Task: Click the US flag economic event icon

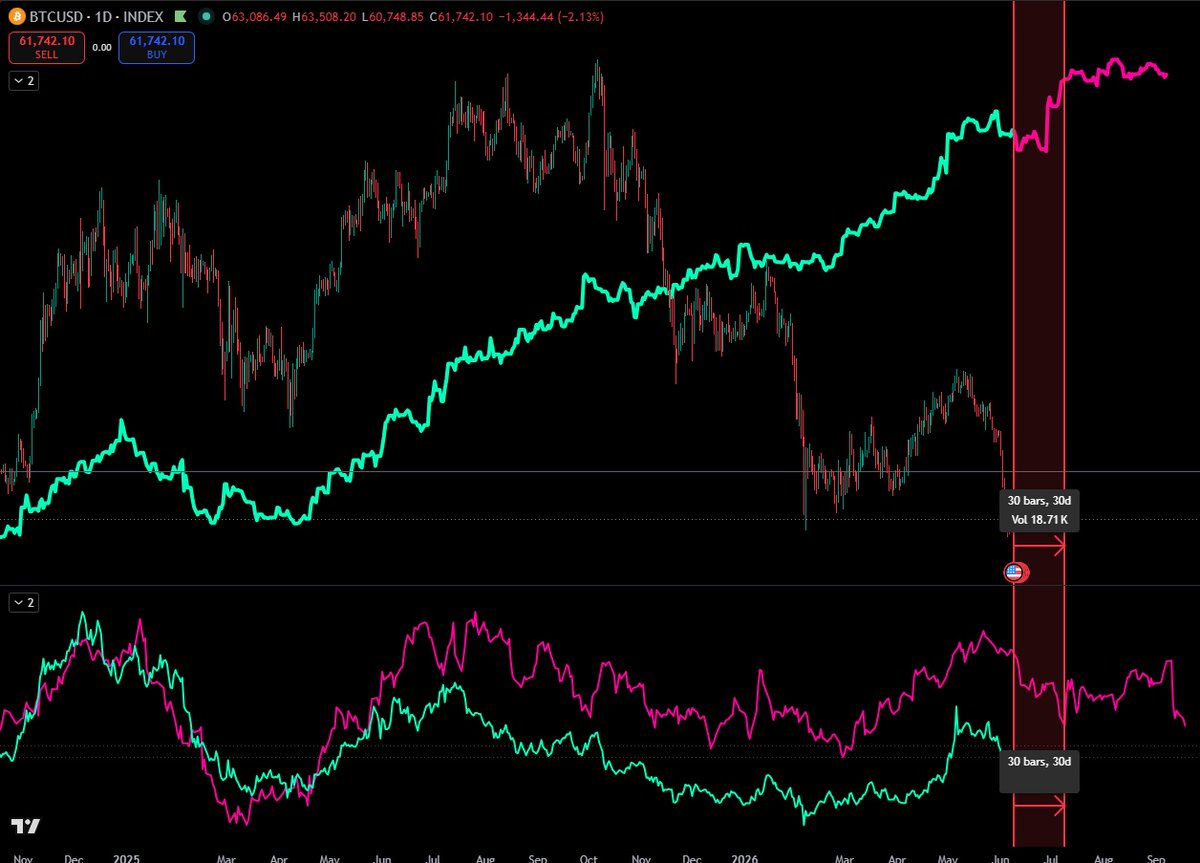Action: tap(1014, 573)
